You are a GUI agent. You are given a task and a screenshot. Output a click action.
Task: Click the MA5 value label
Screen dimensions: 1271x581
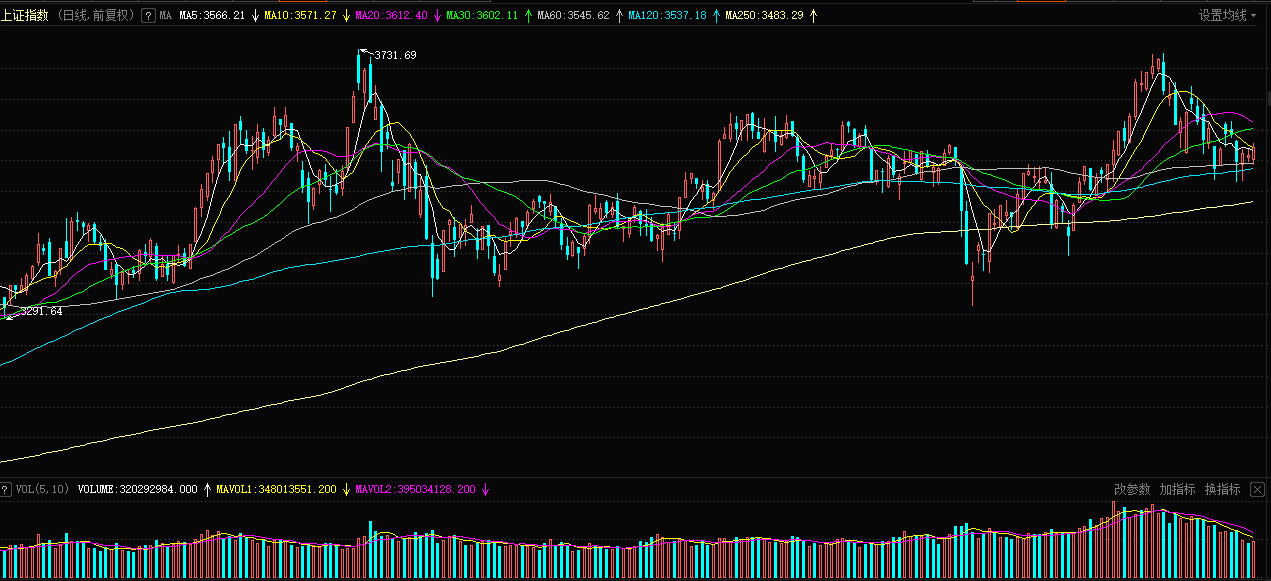[211, 16]
